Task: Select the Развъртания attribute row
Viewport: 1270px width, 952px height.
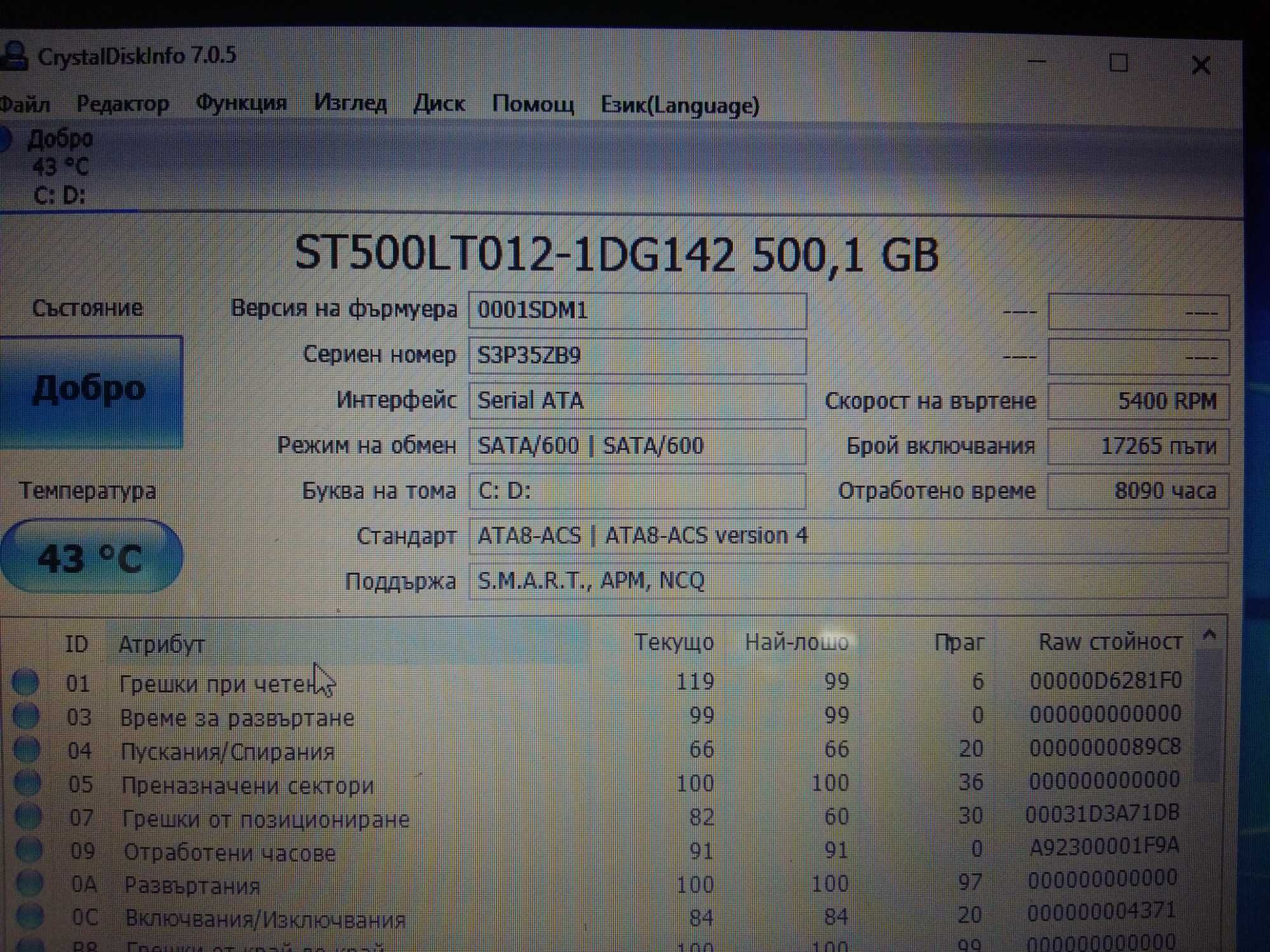Action: click(597, 883)
